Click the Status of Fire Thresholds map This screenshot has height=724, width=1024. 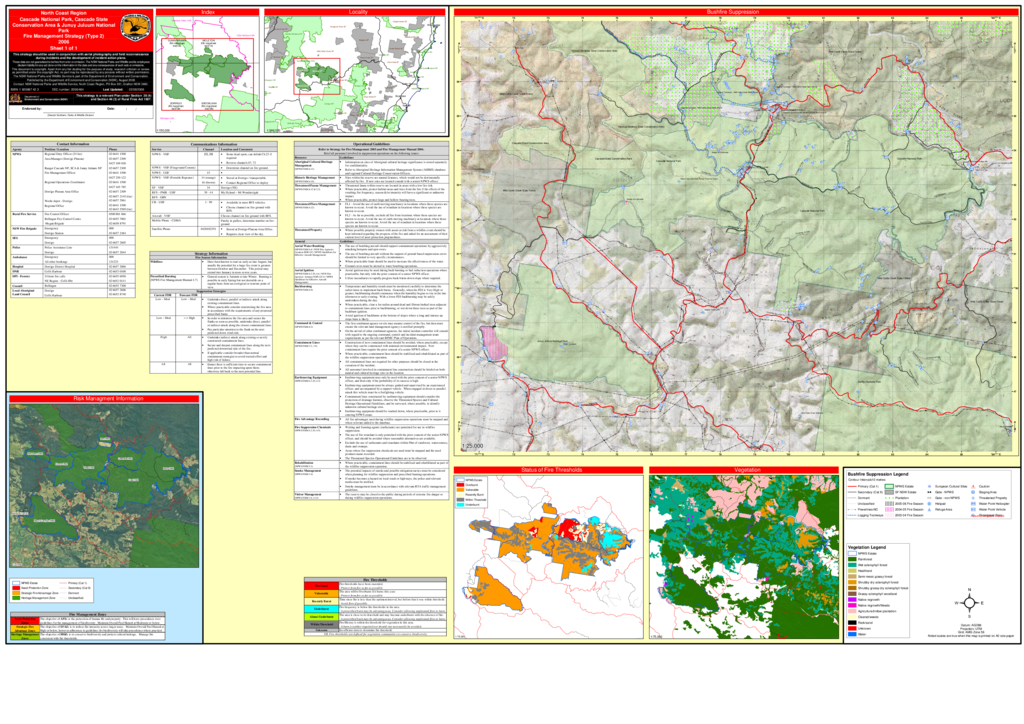[x=549, y=557]
